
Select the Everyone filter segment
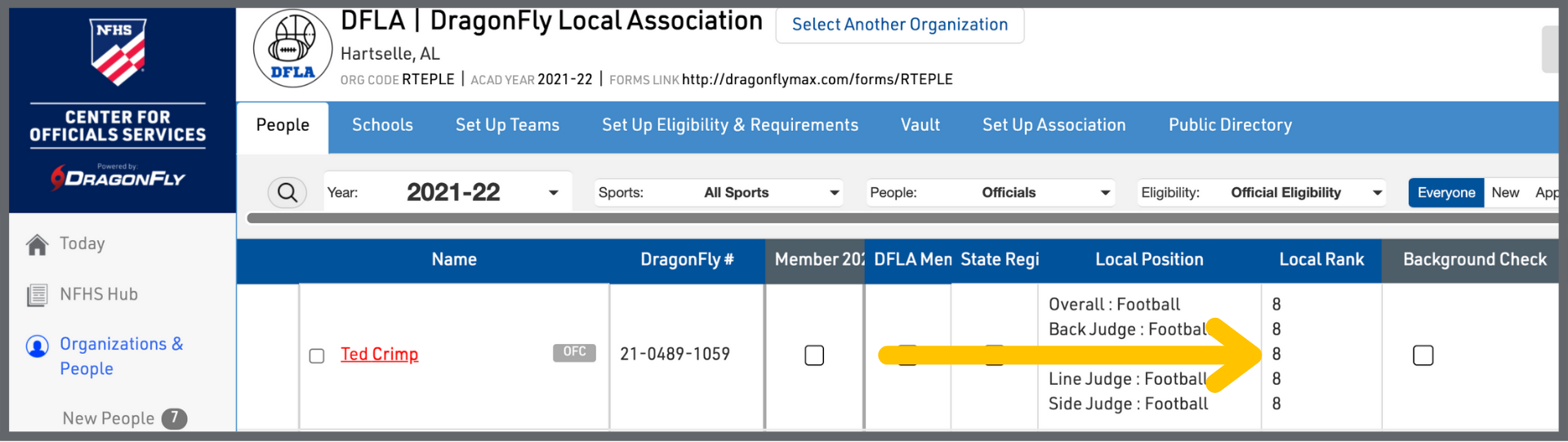1445,193
